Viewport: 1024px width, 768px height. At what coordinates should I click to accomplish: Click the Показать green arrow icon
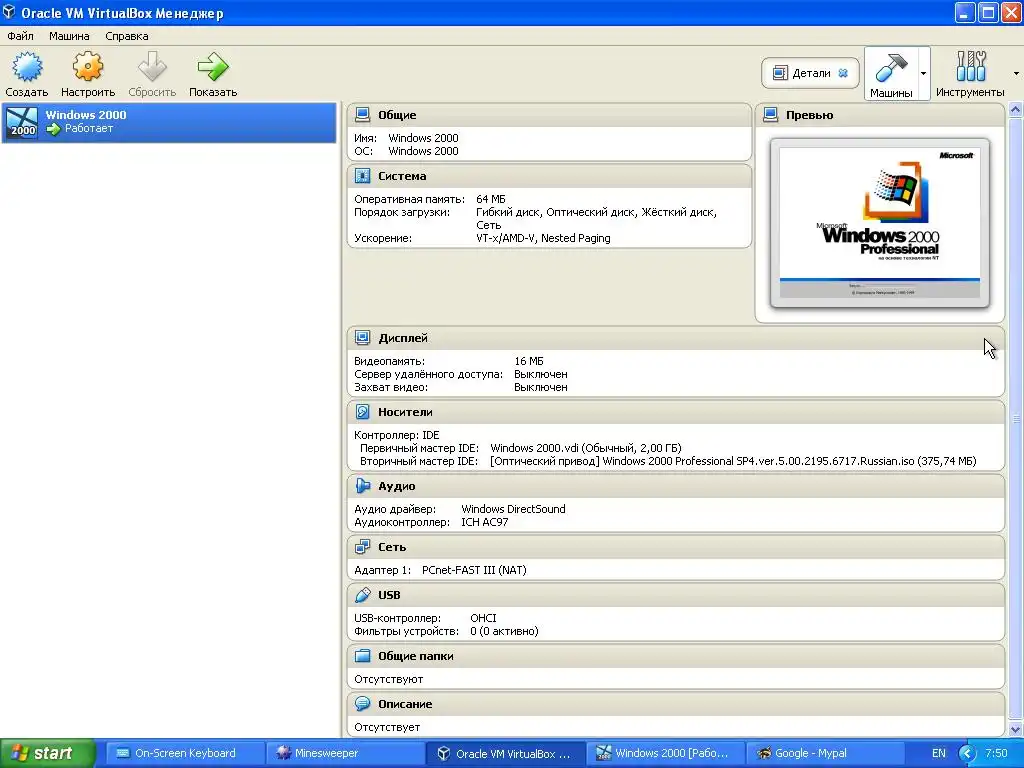213,67
